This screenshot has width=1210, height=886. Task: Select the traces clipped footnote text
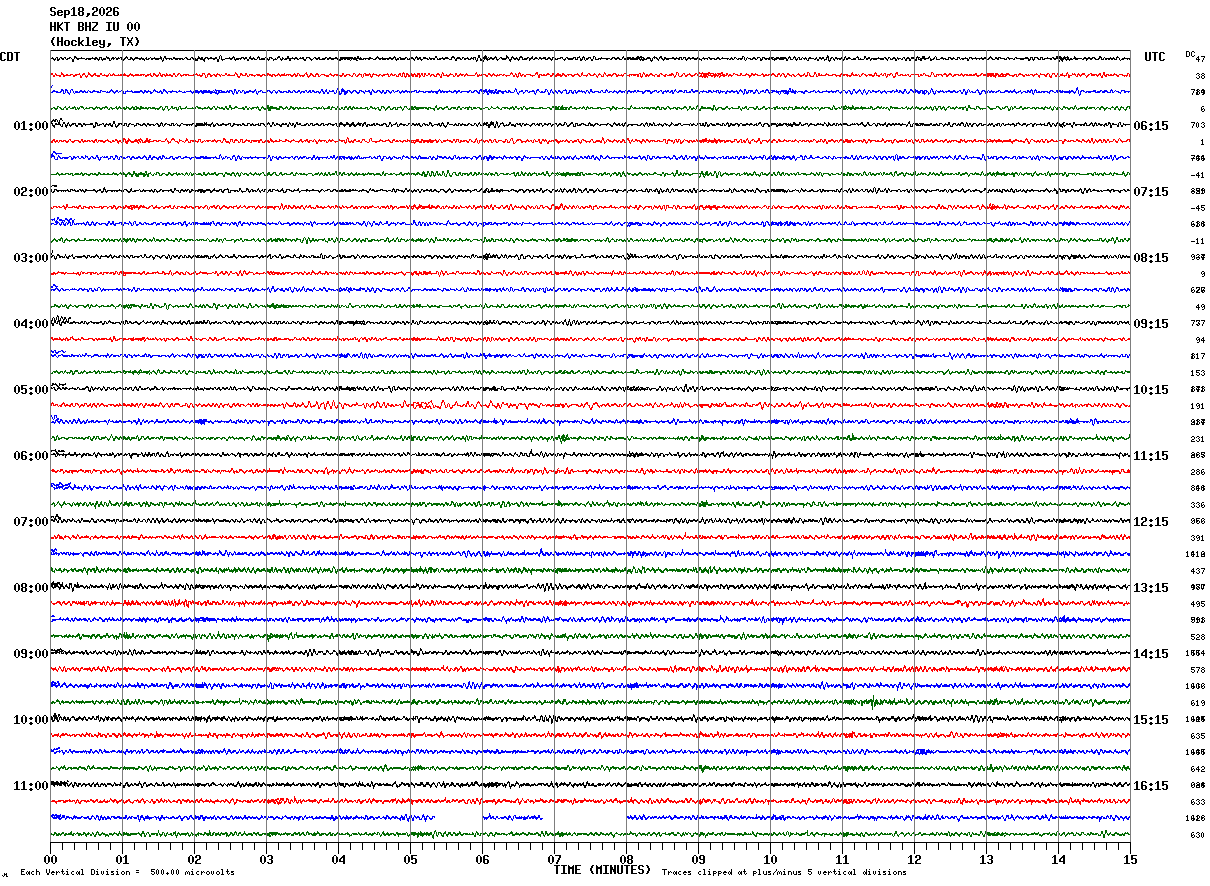pos(784,873)
